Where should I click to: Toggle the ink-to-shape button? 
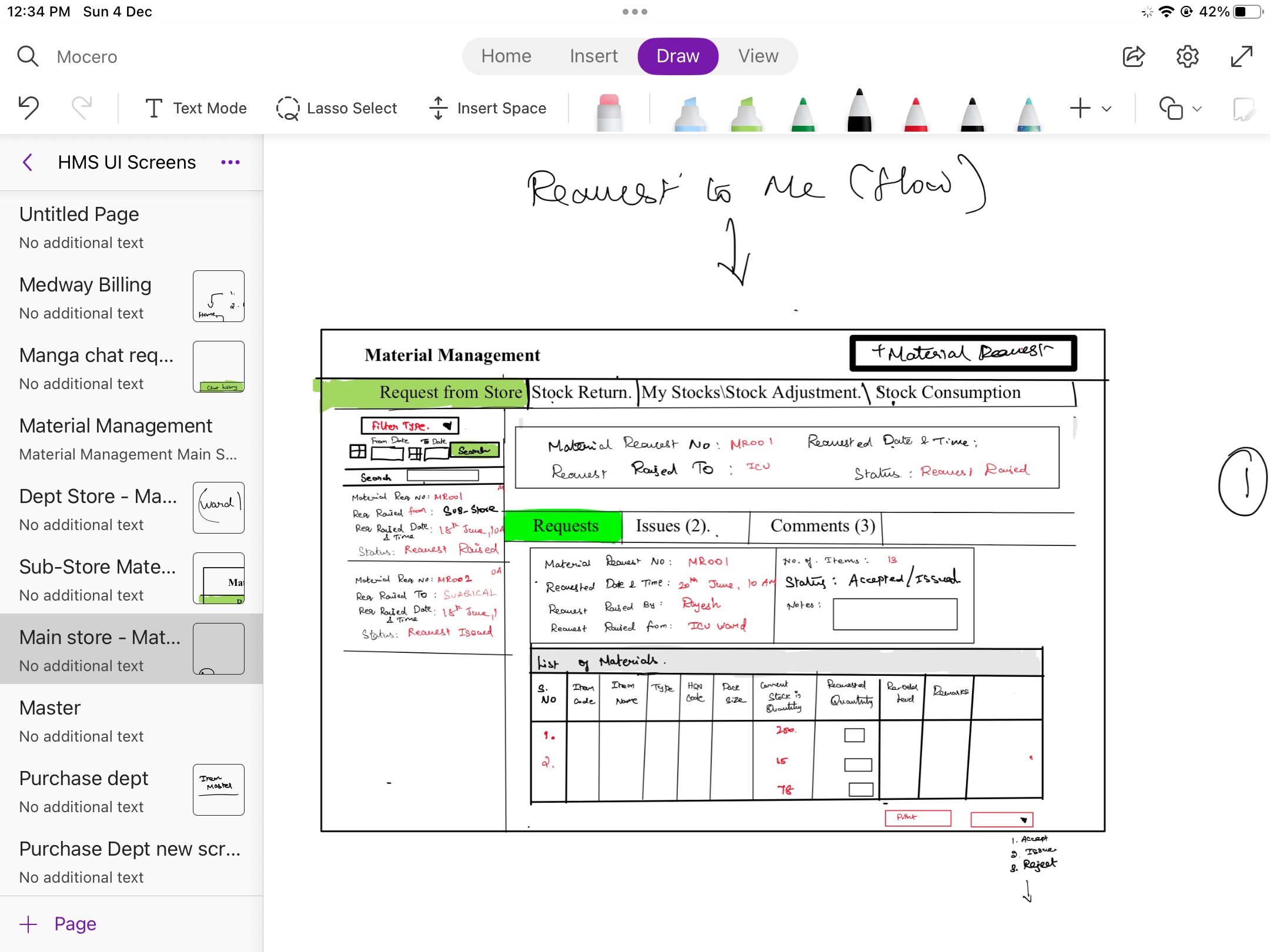point(1244,108)
